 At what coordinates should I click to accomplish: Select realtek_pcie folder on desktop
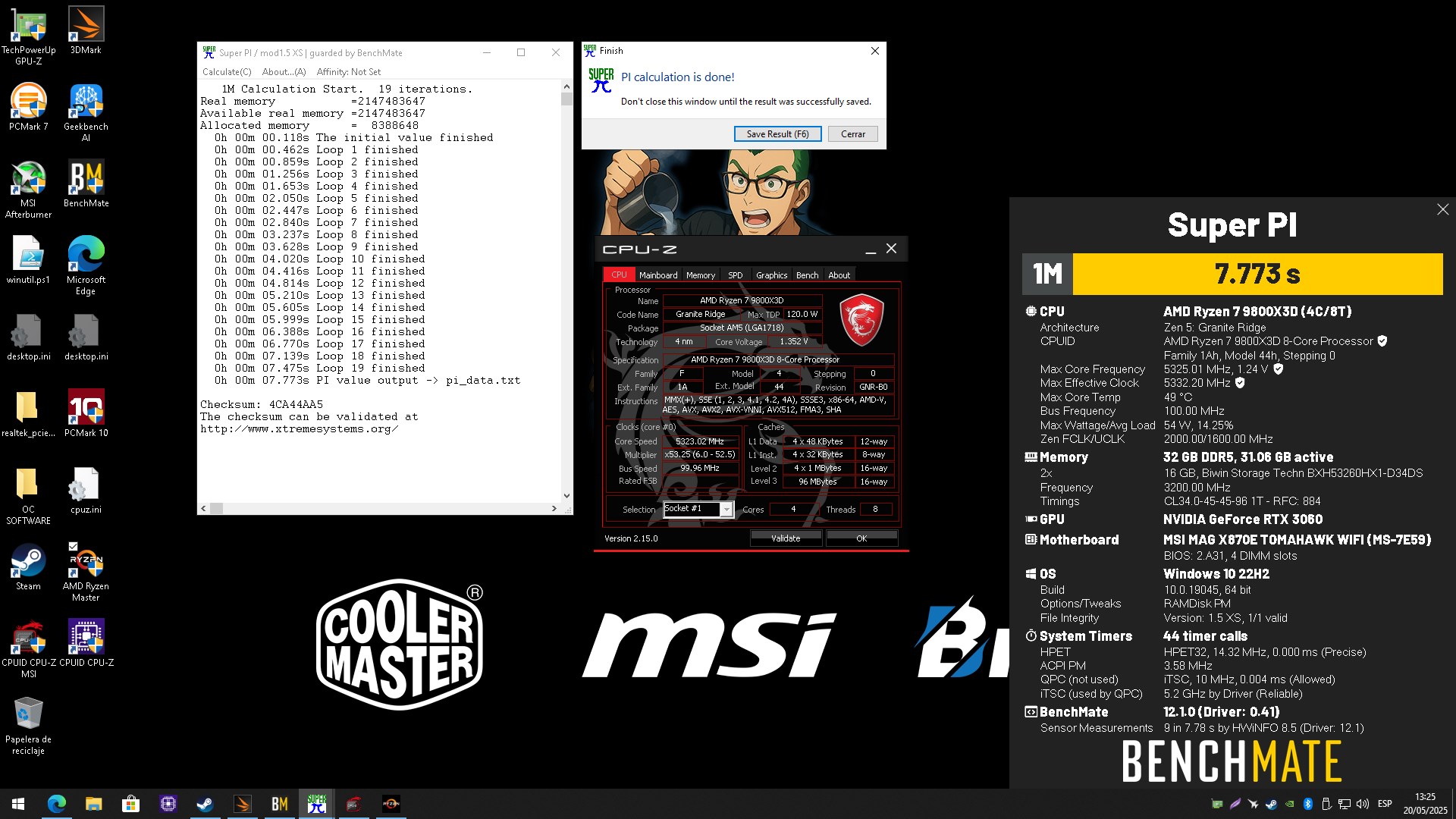click(x=28, y=413)
